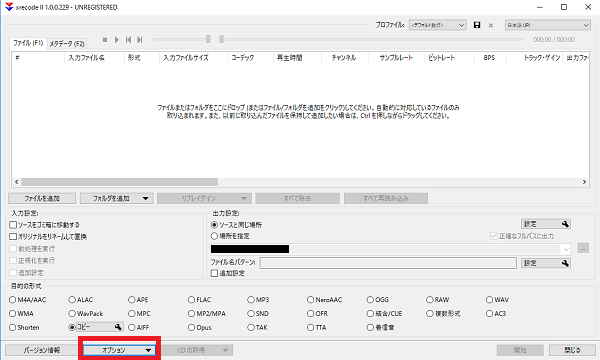Click the horizontal scrollbar thumb in file list
600x360 pixels.
tap(119, 182)
